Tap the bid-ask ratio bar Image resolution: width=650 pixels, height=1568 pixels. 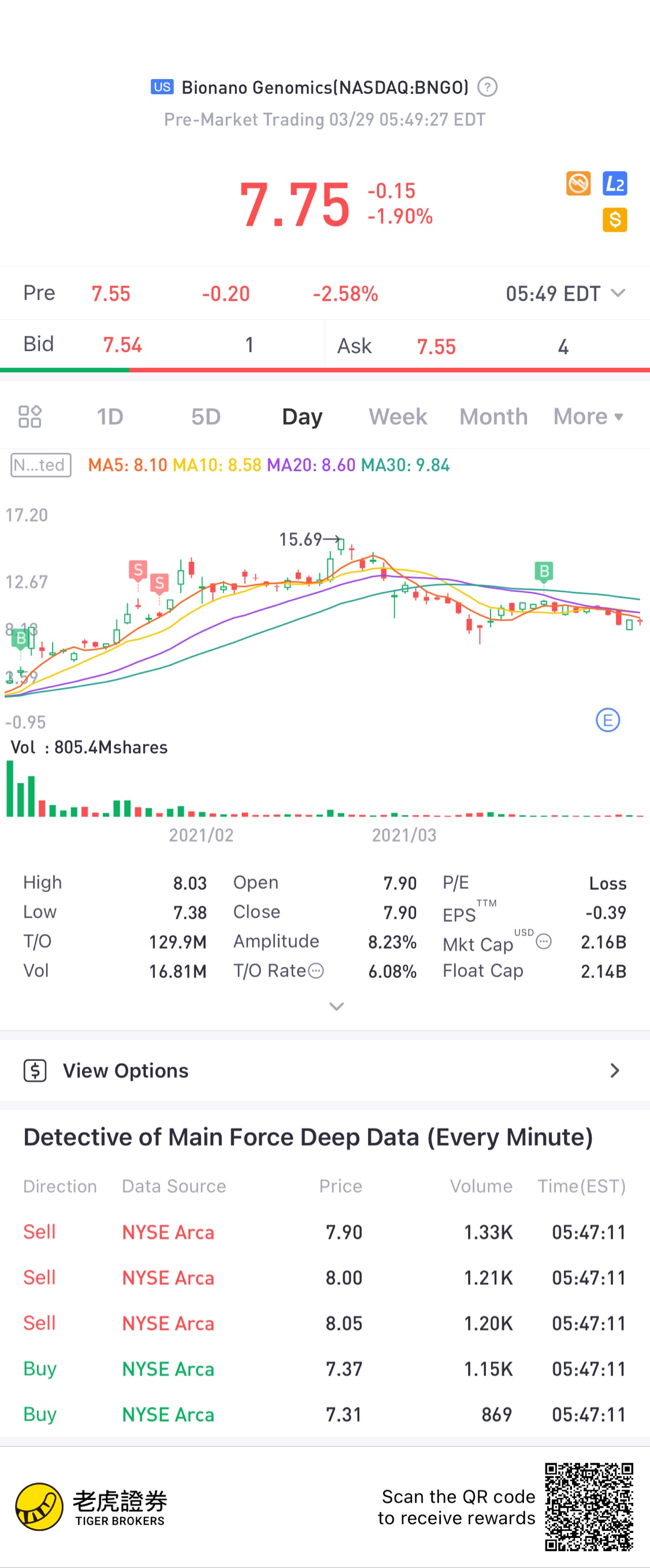325,369
